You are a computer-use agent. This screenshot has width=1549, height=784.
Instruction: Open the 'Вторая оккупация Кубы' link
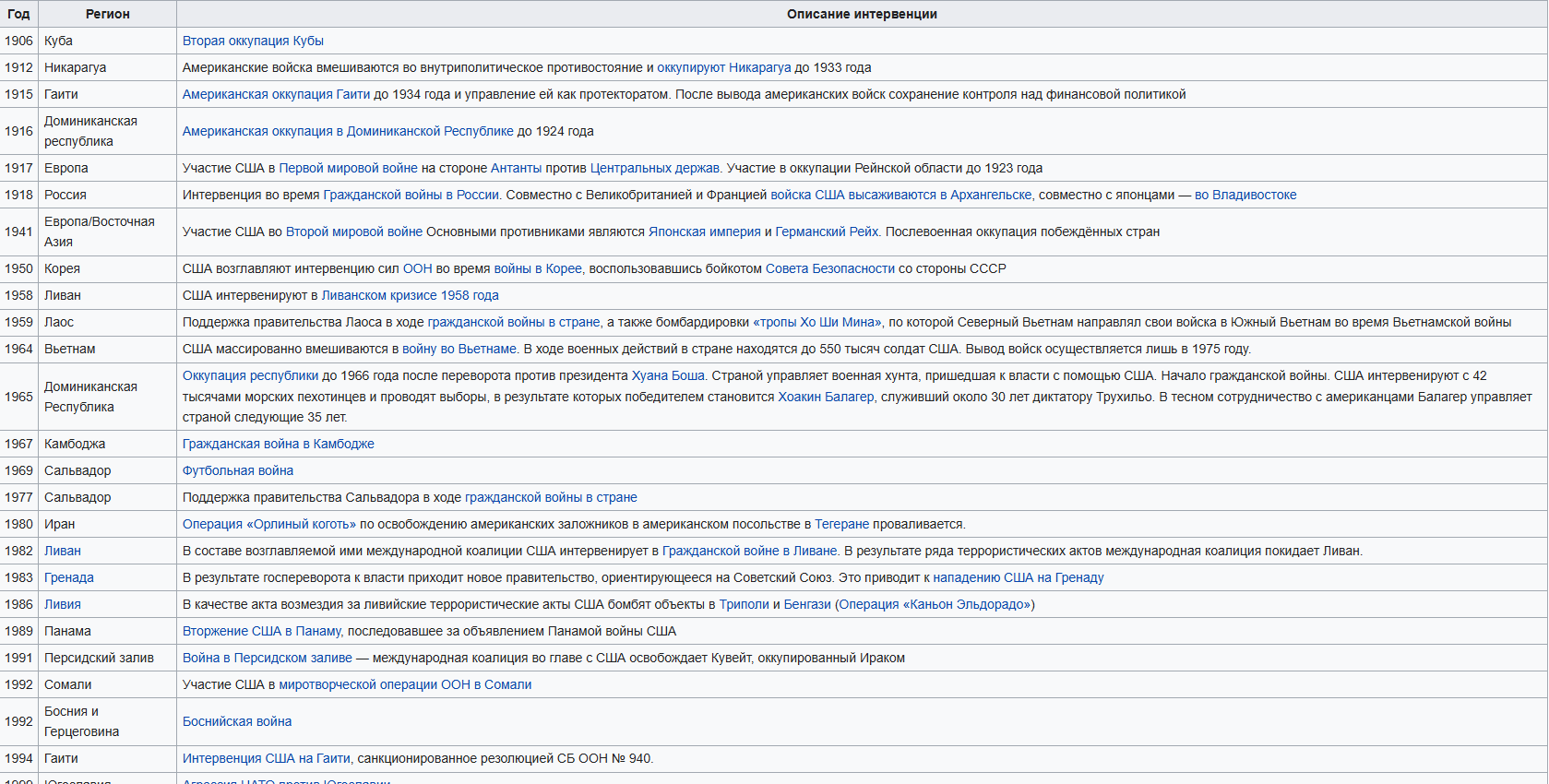pos(253,41)
